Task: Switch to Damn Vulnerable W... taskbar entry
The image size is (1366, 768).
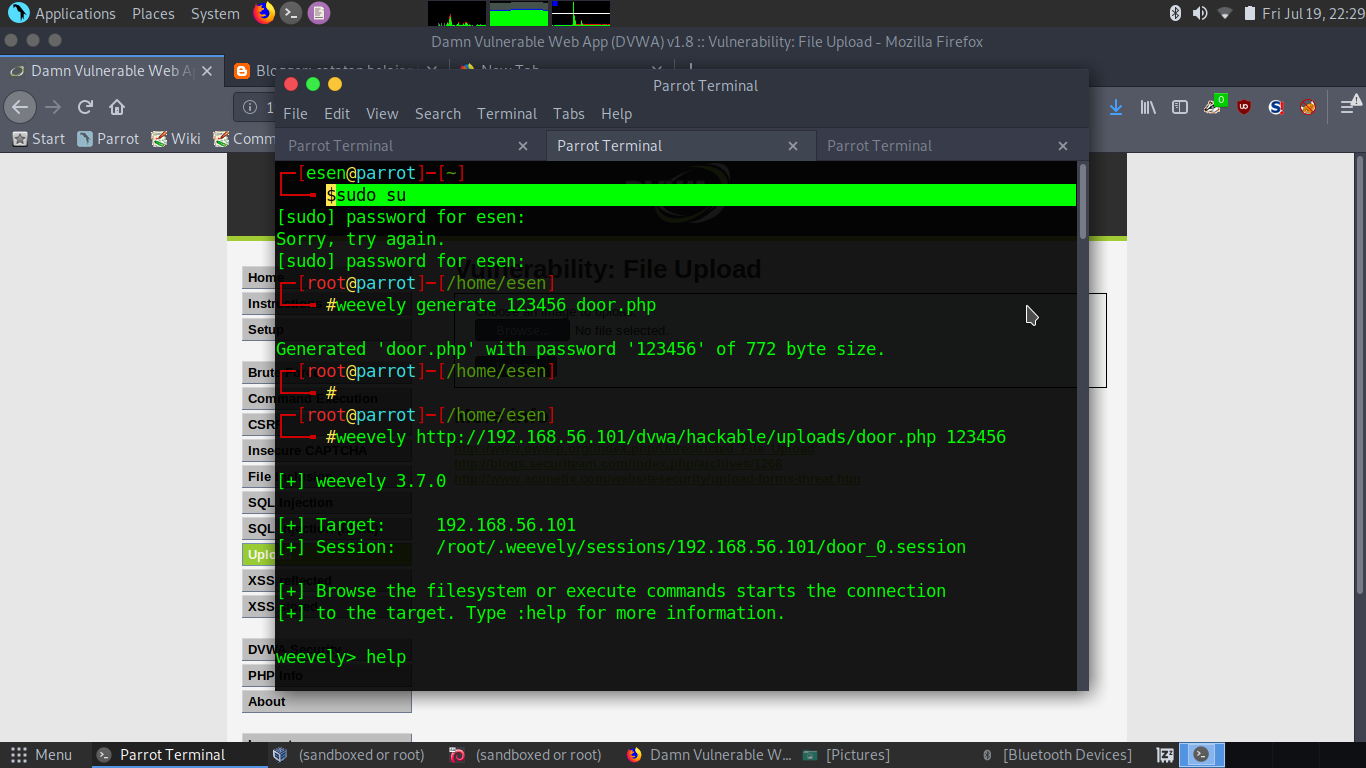Action: tap(710, 755)
